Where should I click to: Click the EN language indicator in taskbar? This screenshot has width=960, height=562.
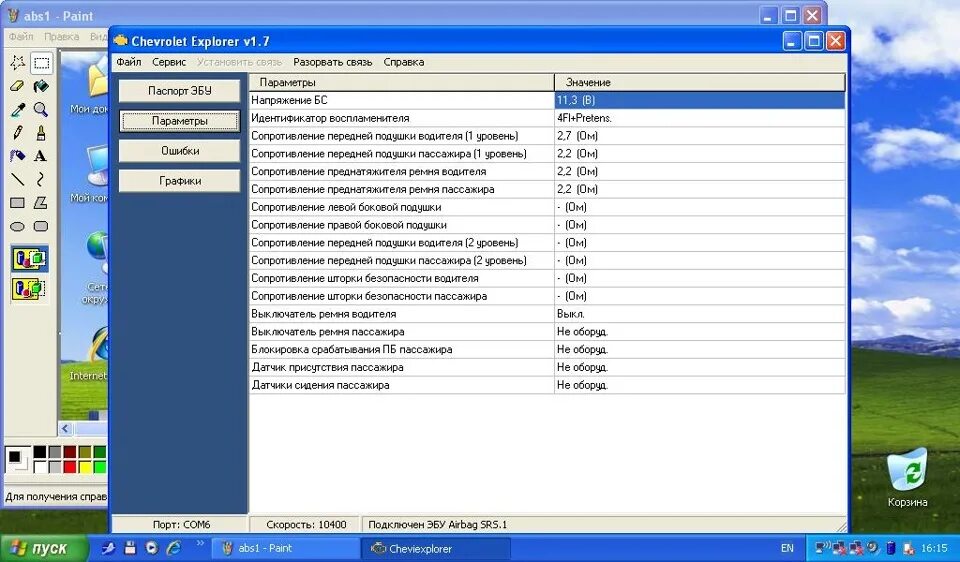point(787,548)
